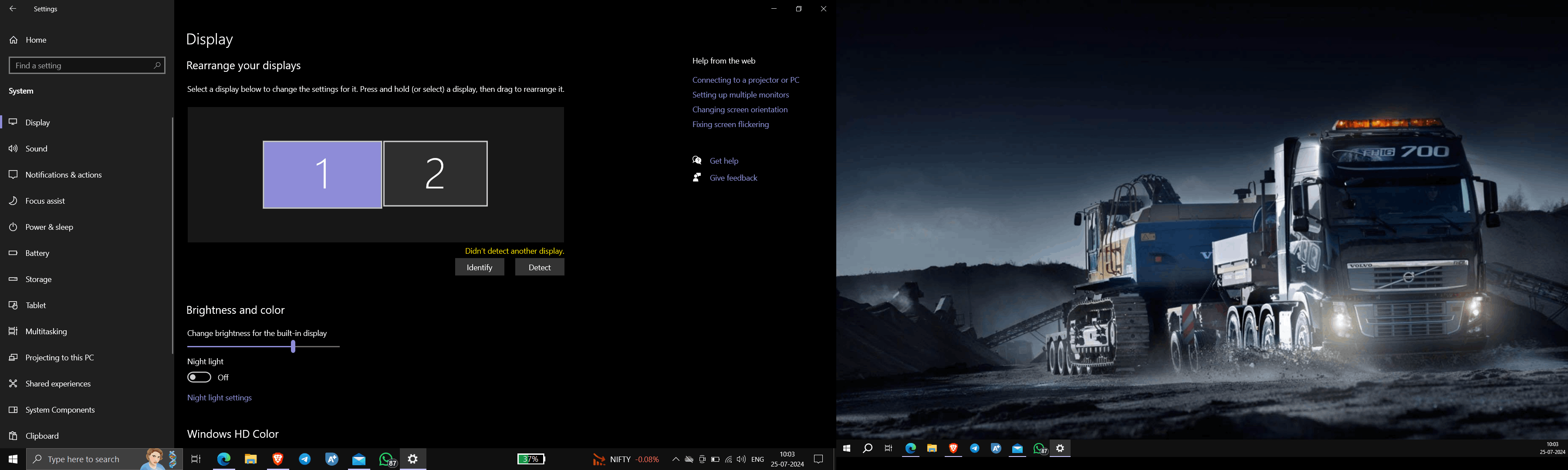The height and width of the screenshot is (470, 1568).
Task: Open Connecting to a projector or PC link
Action: (x=746, y=80)
